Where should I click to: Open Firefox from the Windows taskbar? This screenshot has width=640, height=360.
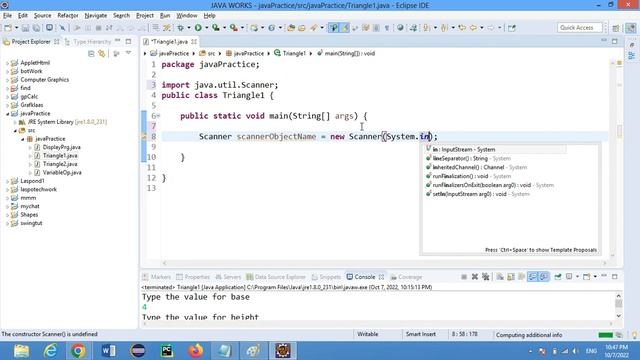(196, 351)
